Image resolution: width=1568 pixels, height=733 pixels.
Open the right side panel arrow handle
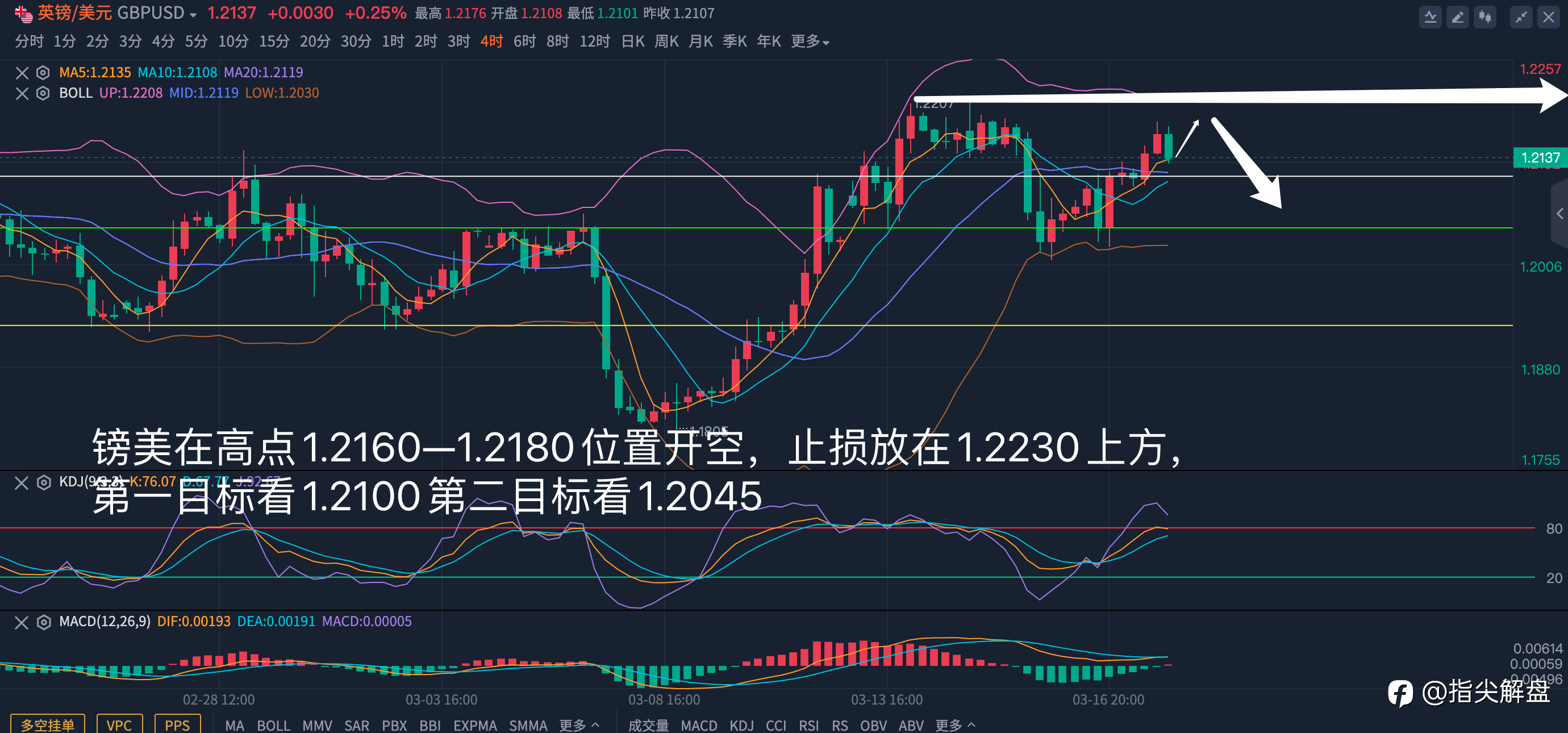point(1560,214)
